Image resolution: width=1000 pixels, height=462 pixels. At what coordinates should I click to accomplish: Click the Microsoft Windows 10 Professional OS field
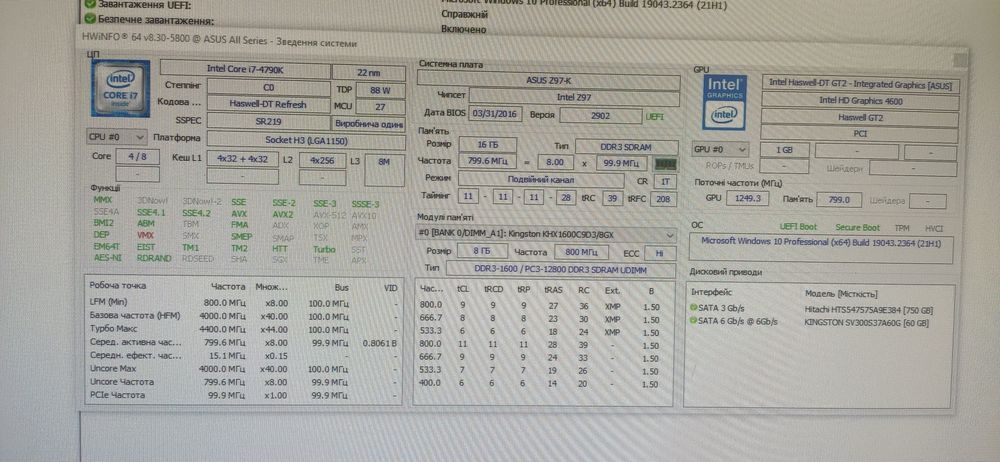point(821,248)
